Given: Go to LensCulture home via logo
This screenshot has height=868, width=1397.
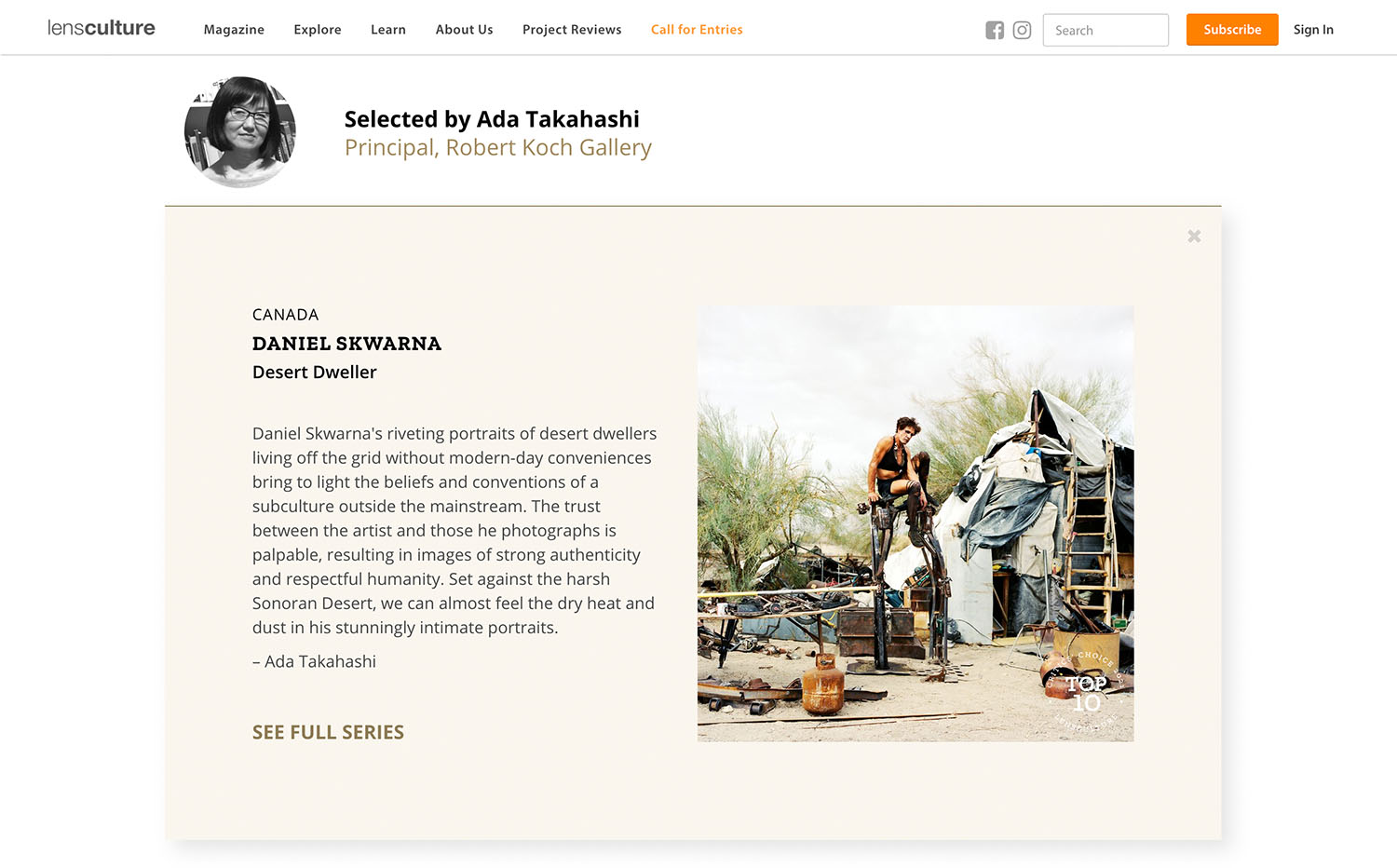Looking at the screenshot, I should pyautogui.click(x=102, y=28).
